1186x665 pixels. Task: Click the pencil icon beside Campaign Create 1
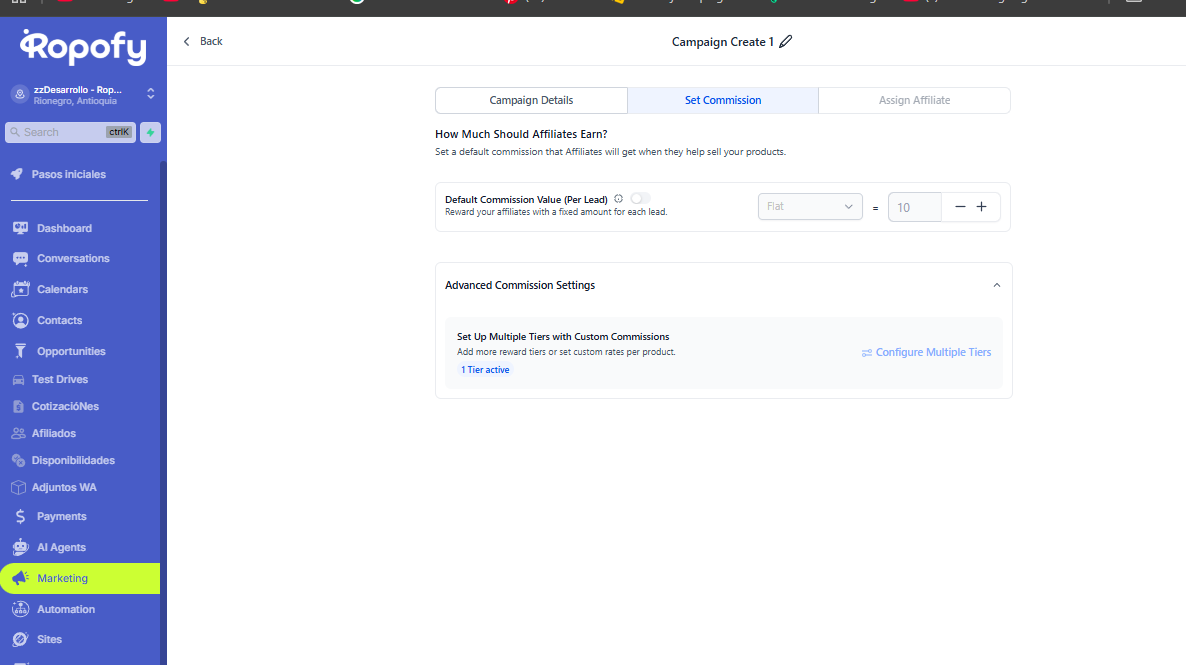pyautogui.click(x=786, y=42)
